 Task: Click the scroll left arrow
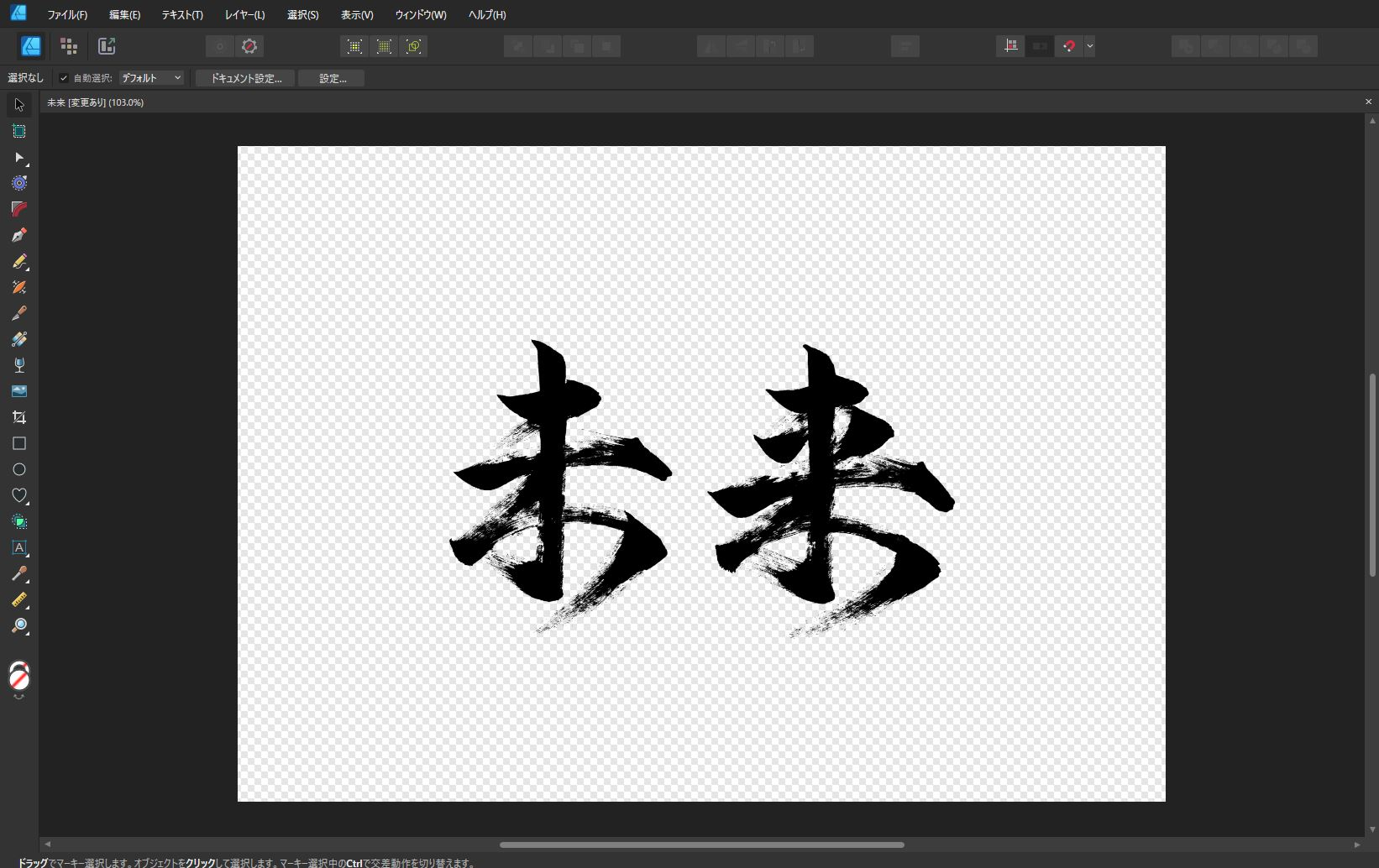(48, 844)
